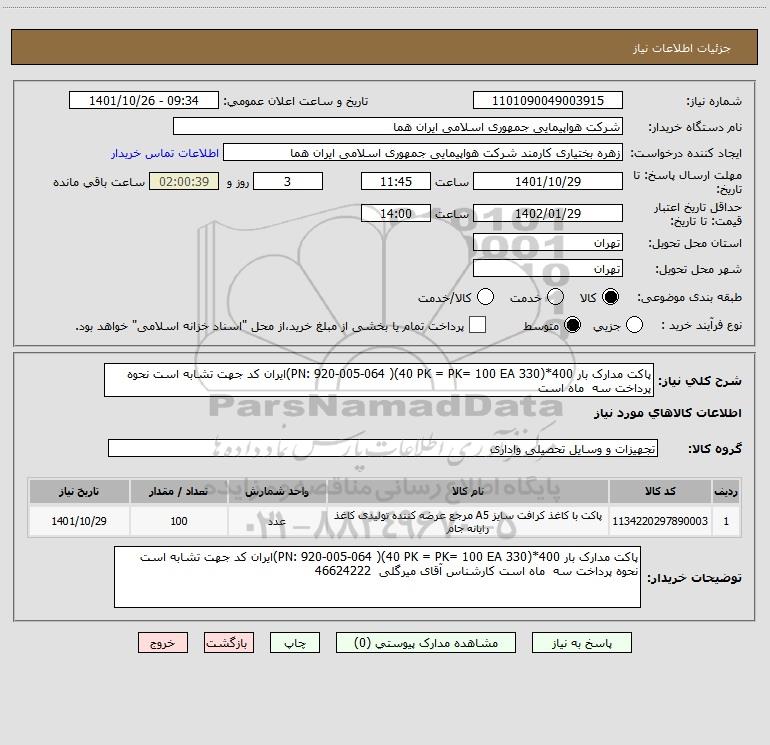Click the گروه کالا field
Image resolution: width=770 pixels, height=745 pixels.
click(383, 448)
